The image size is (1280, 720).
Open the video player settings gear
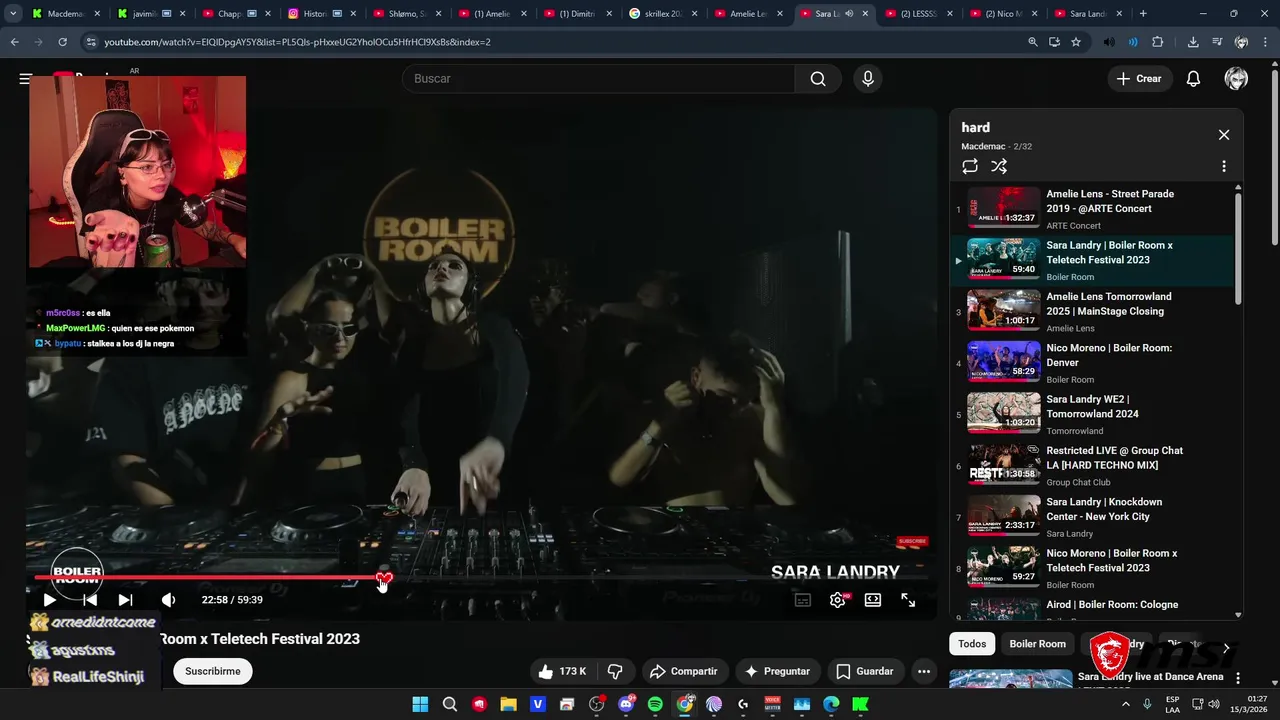(838, 600)
